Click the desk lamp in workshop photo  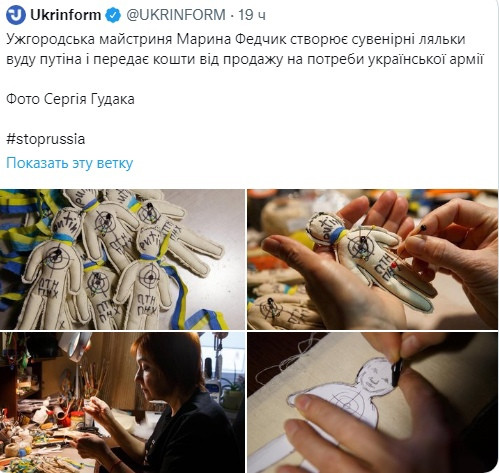[77, 347]
